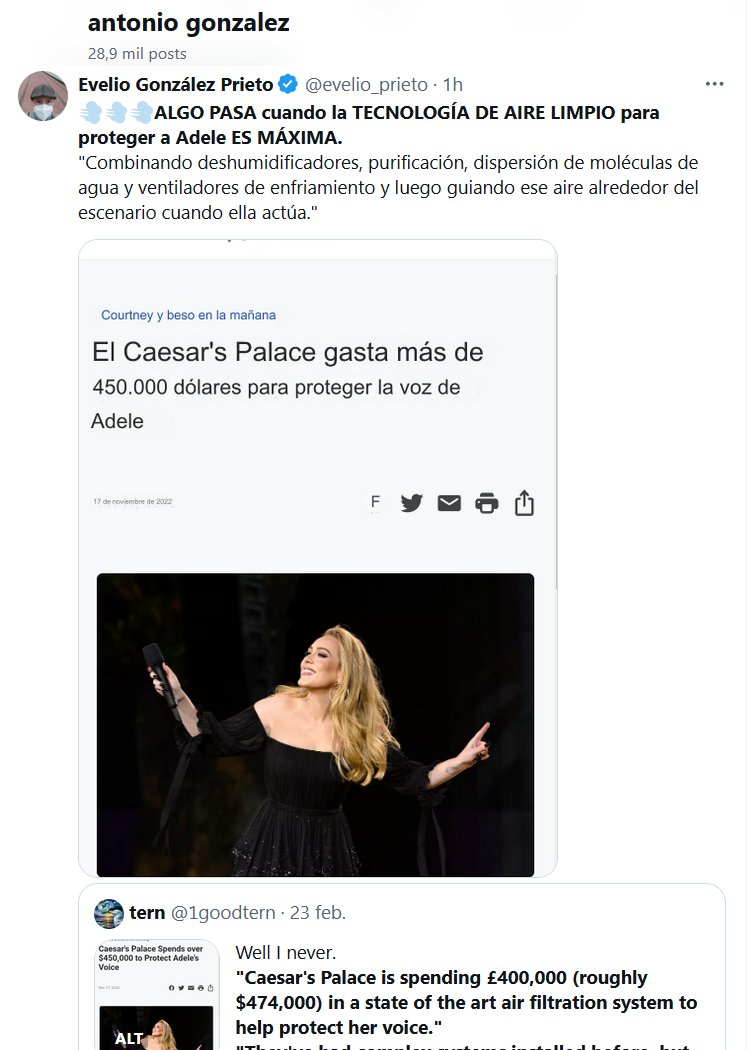Click Evelio González Prieto's avatar photo
Image resolution: width=748 pixels, height=1050 pixels.
click(43, 96)
